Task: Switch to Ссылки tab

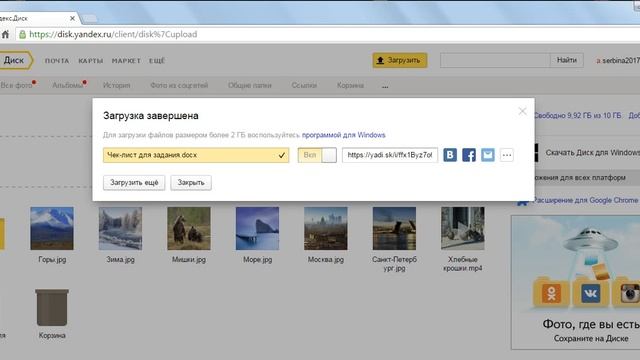Action: [x=304, y=85]
